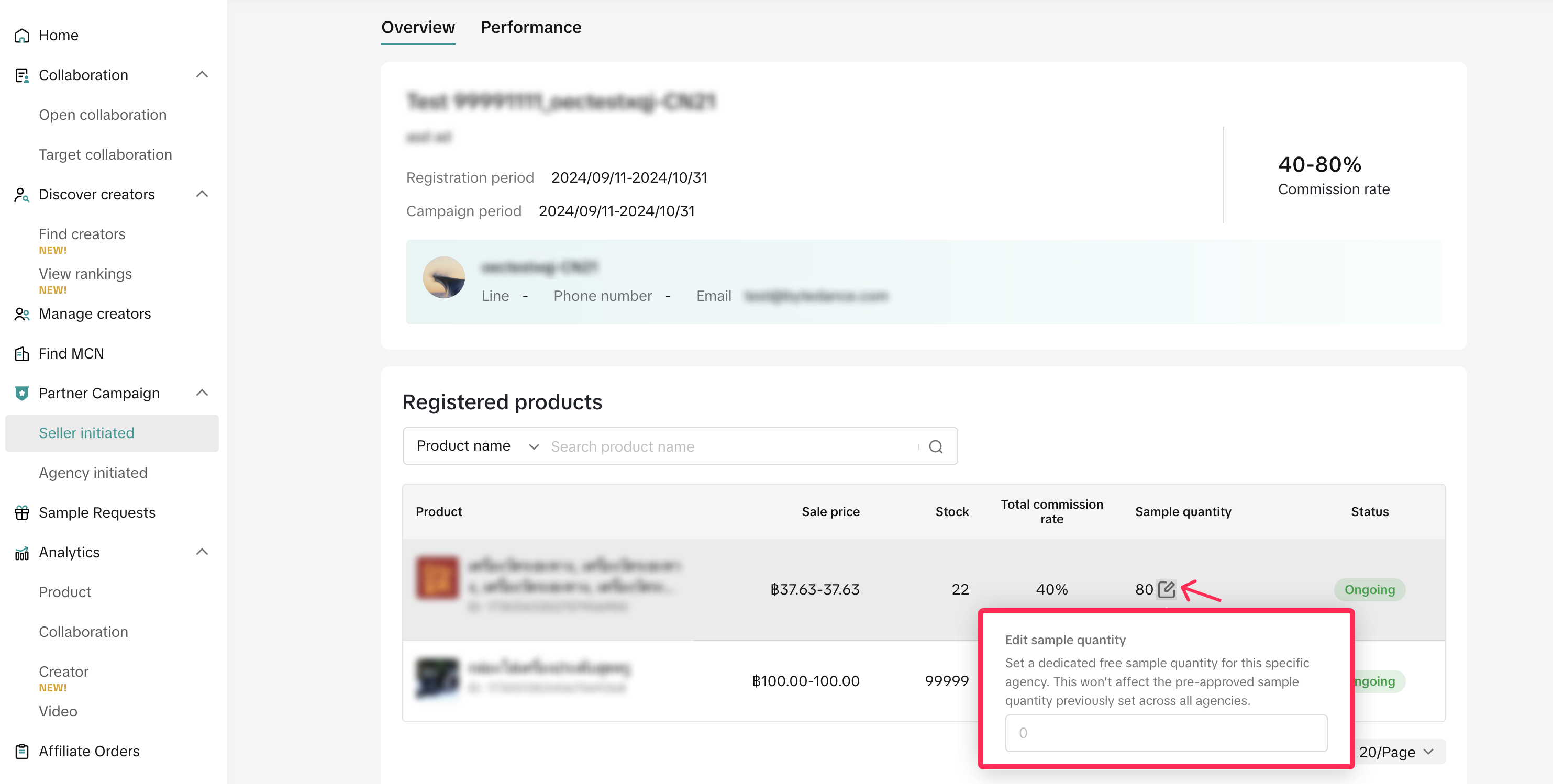Click the Home icon in sidebar
1553x784 pixels.
coord(21,36)
